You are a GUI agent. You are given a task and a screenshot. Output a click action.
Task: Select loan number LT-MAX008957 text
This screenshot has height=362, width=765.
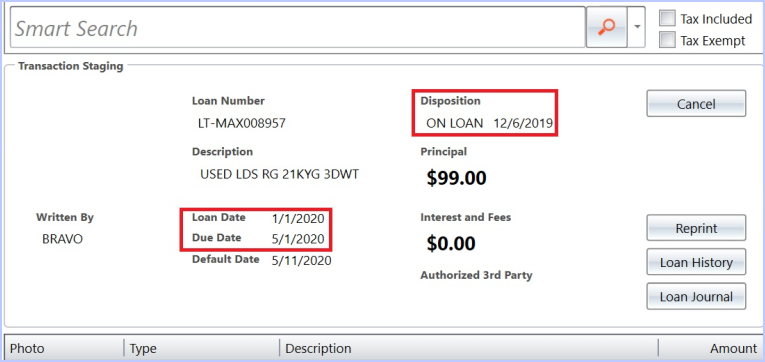coord(242,123)
